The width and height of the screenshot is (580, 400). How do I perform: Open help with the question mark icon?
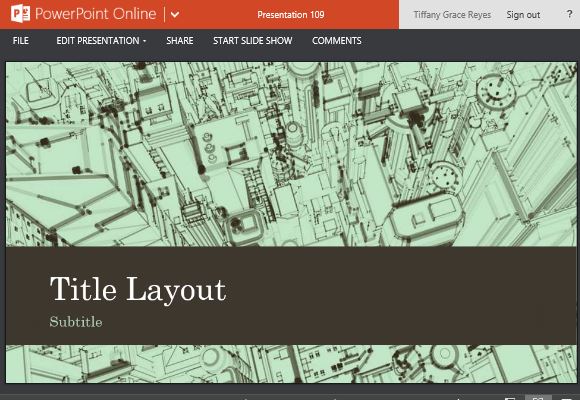(569, 14)
